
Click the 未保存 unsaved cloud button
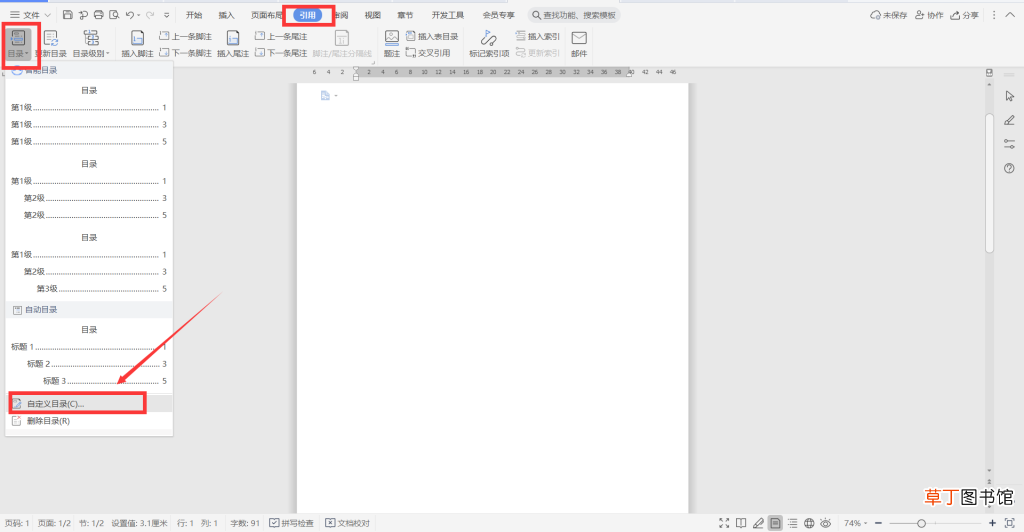889,15
